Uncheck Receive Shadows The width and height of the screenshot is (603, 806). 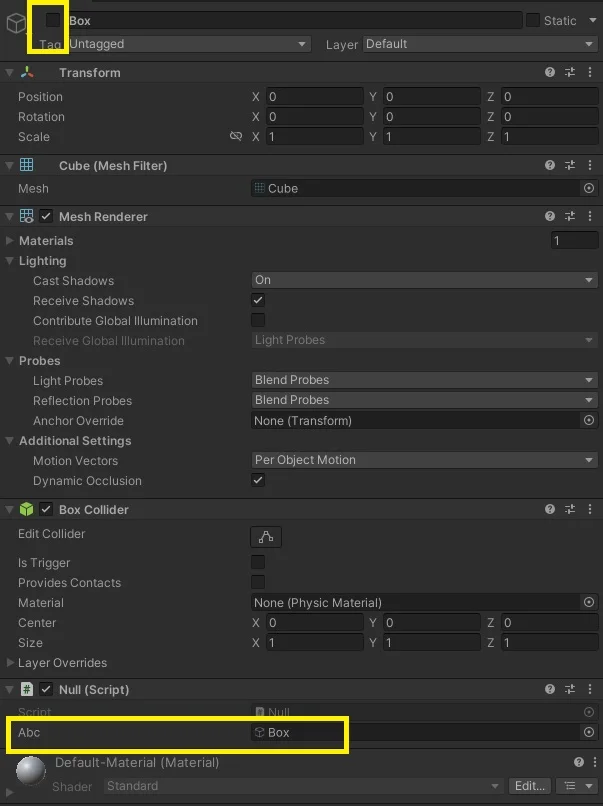(258, 300)
